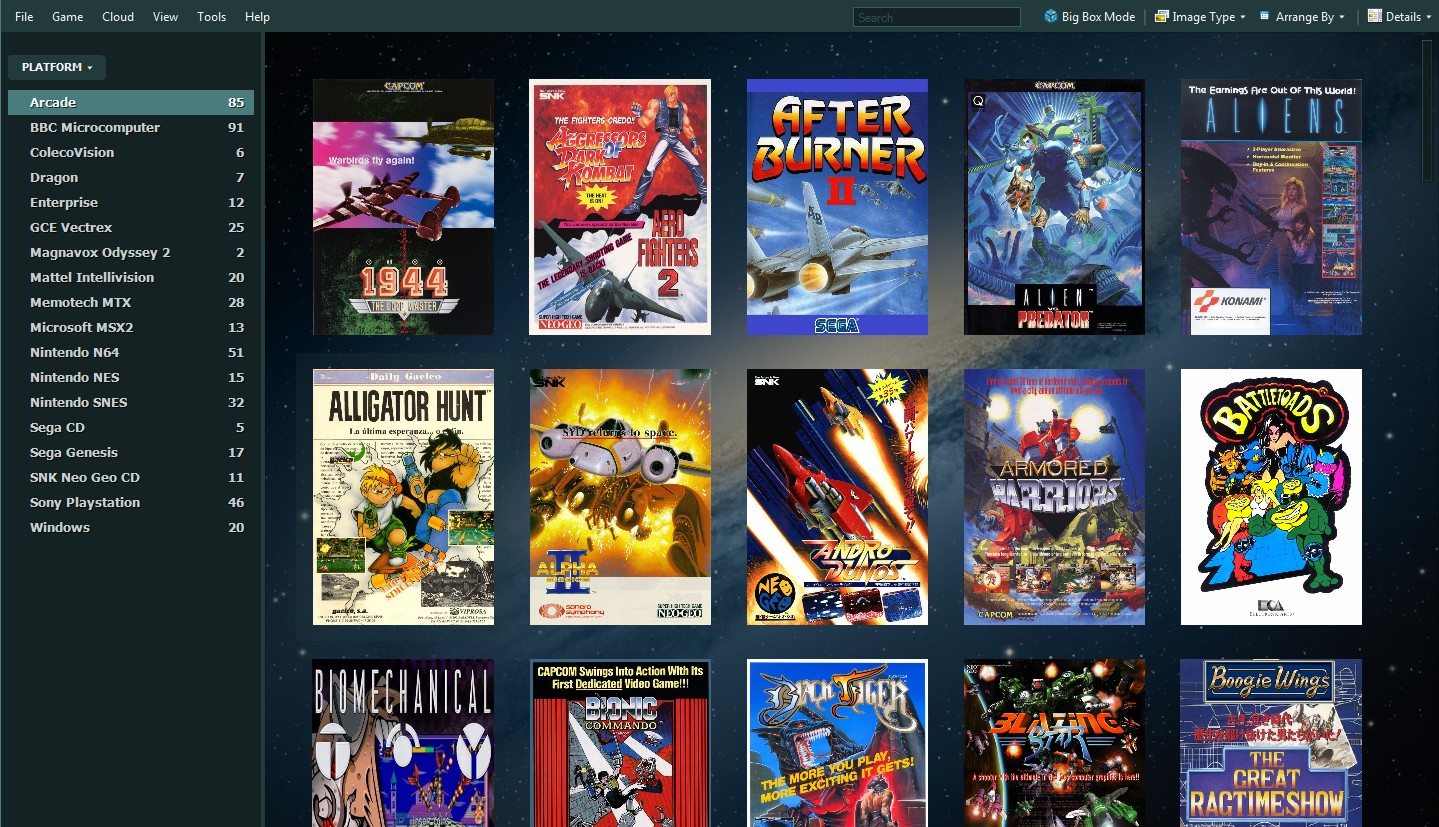The height and width of the screenshot is (827, 1439).
Task: Select the Windows platform
Action: tap(131, 527)
